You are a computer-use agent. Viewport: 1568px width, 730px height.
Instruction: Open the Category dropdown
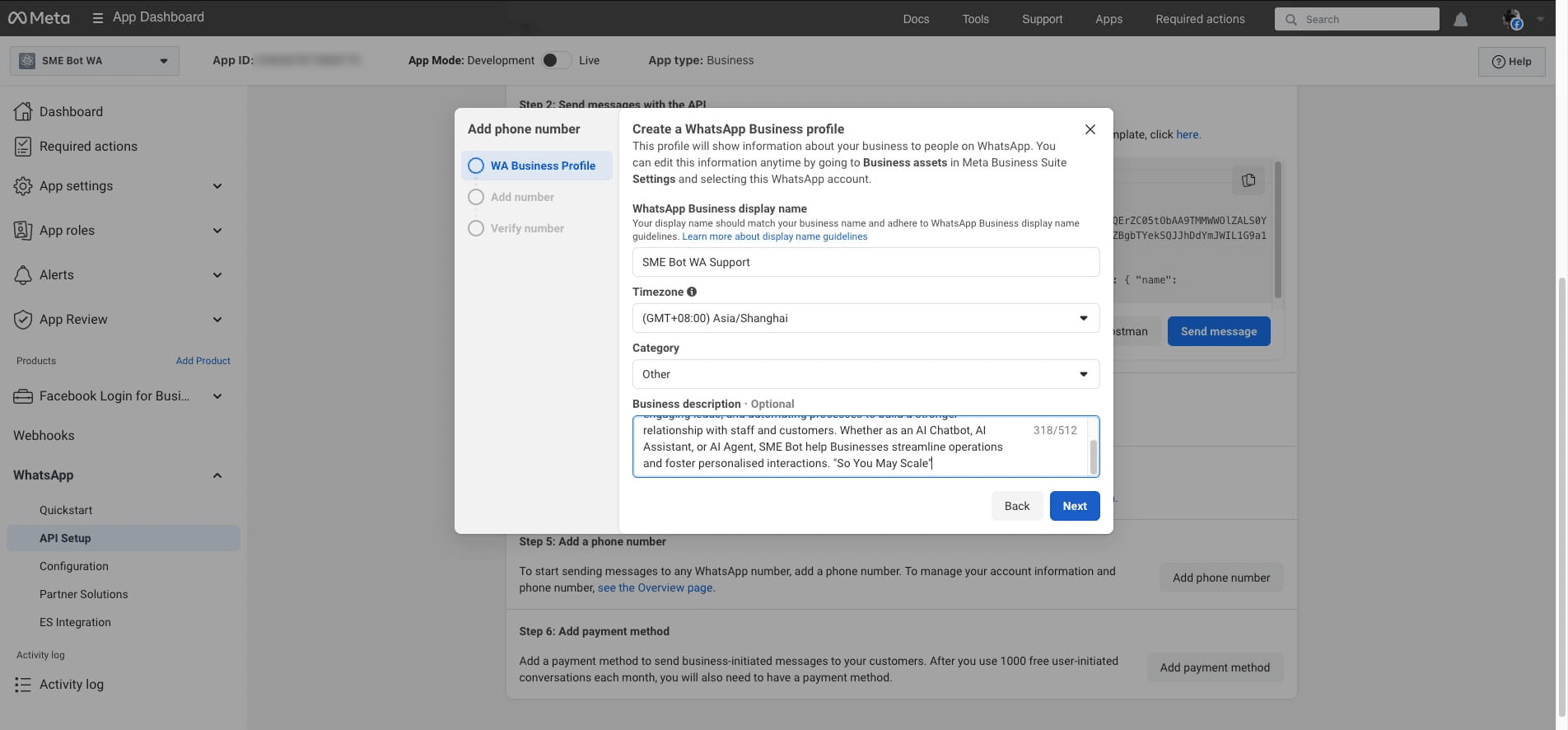[x=866, y=374]
